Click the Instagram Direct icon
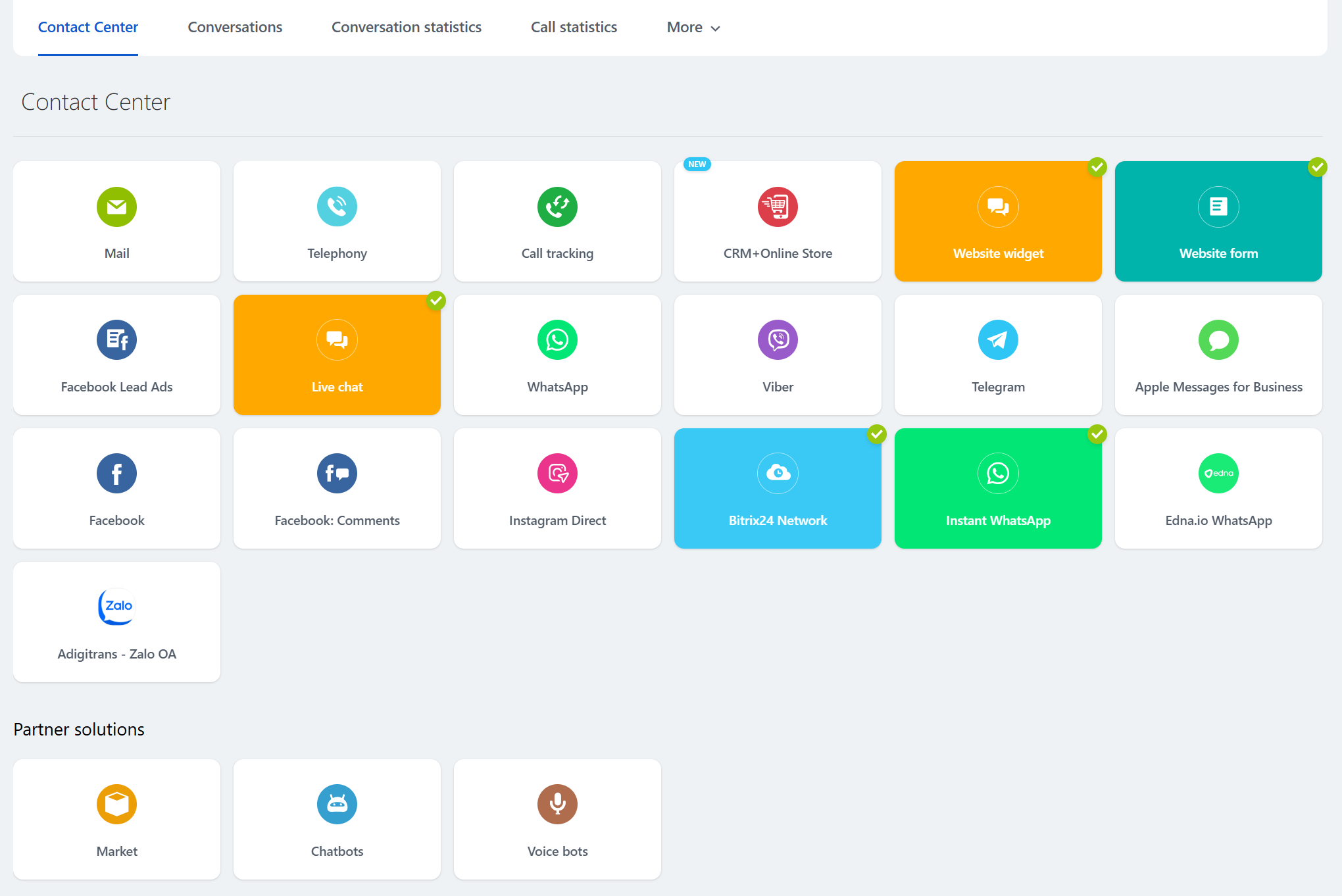 pyautogui.click(x=557, y=474)
